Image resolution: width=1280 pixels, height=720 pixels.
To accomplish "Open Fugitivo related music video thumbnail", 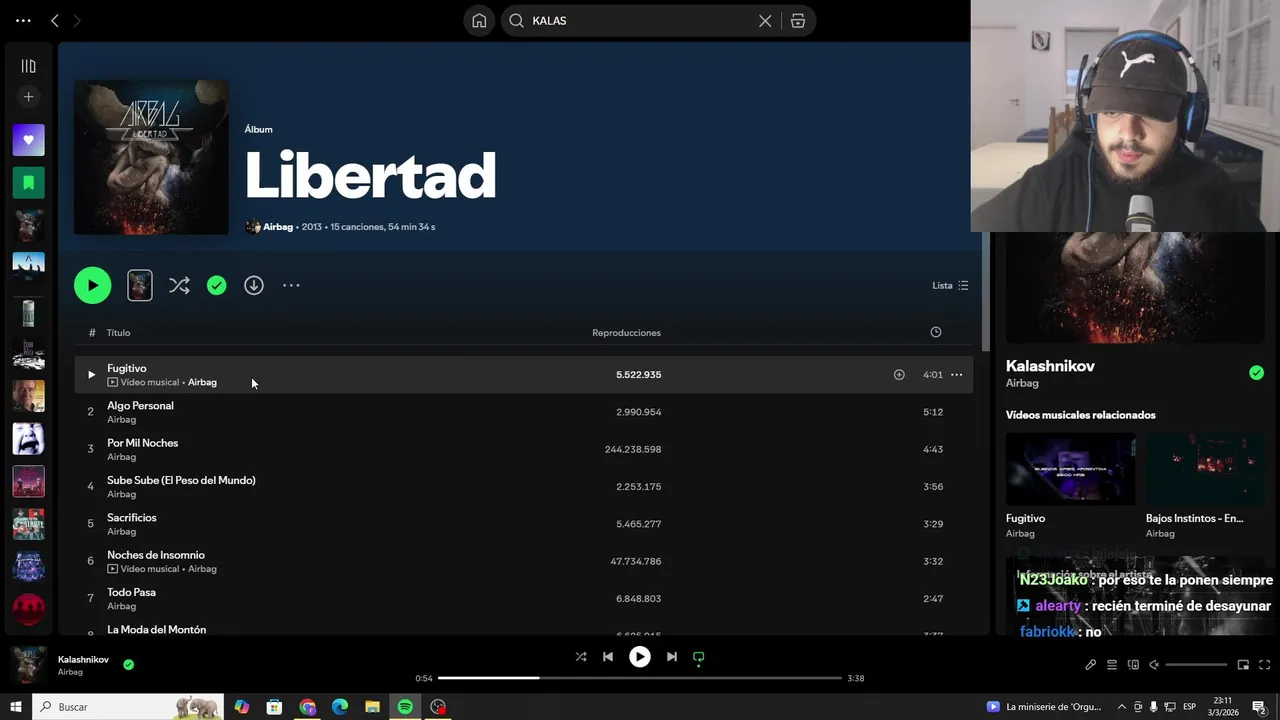I will point(1070,468).
